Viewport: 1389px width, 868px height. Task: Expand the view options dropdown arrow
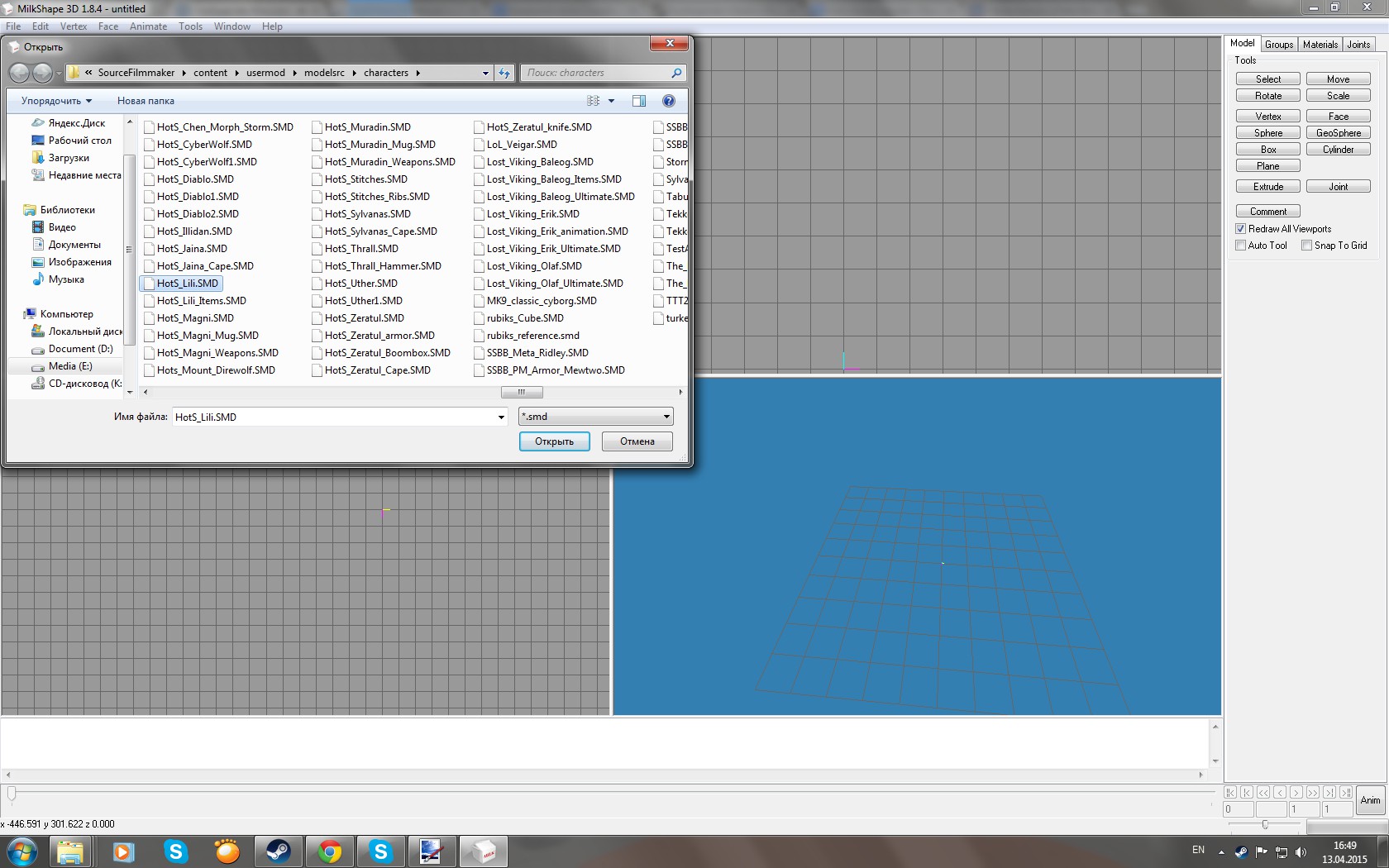click(612, 101)
